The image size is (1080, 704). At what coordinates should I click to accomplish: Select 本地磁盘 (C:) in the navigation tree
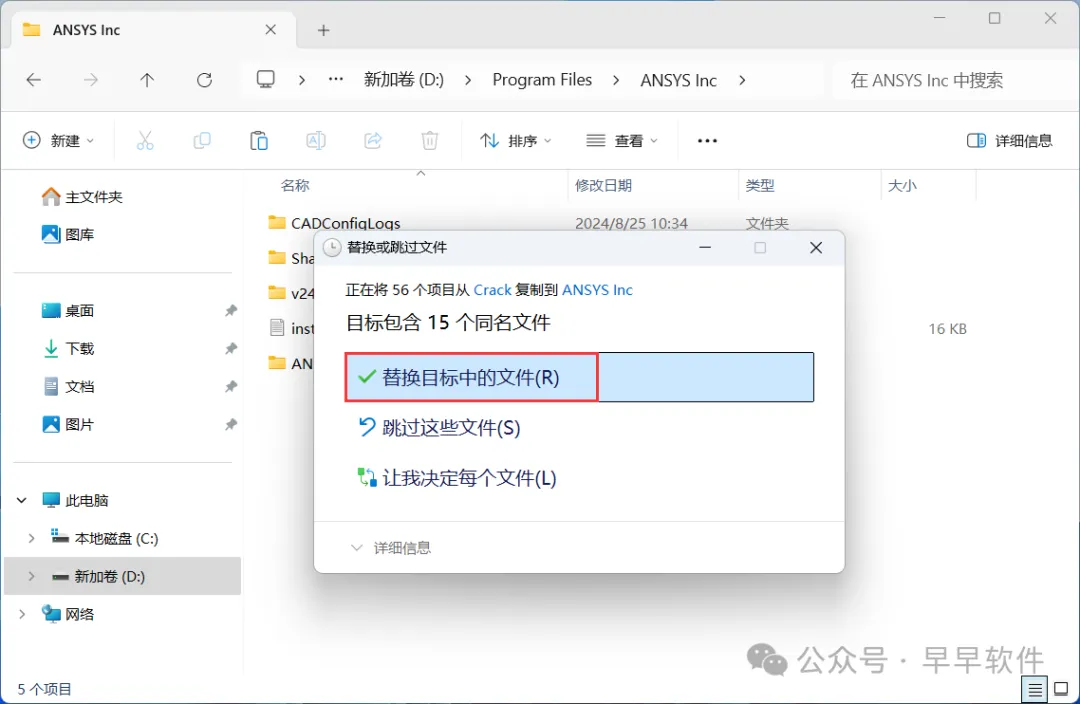[105, 538]
